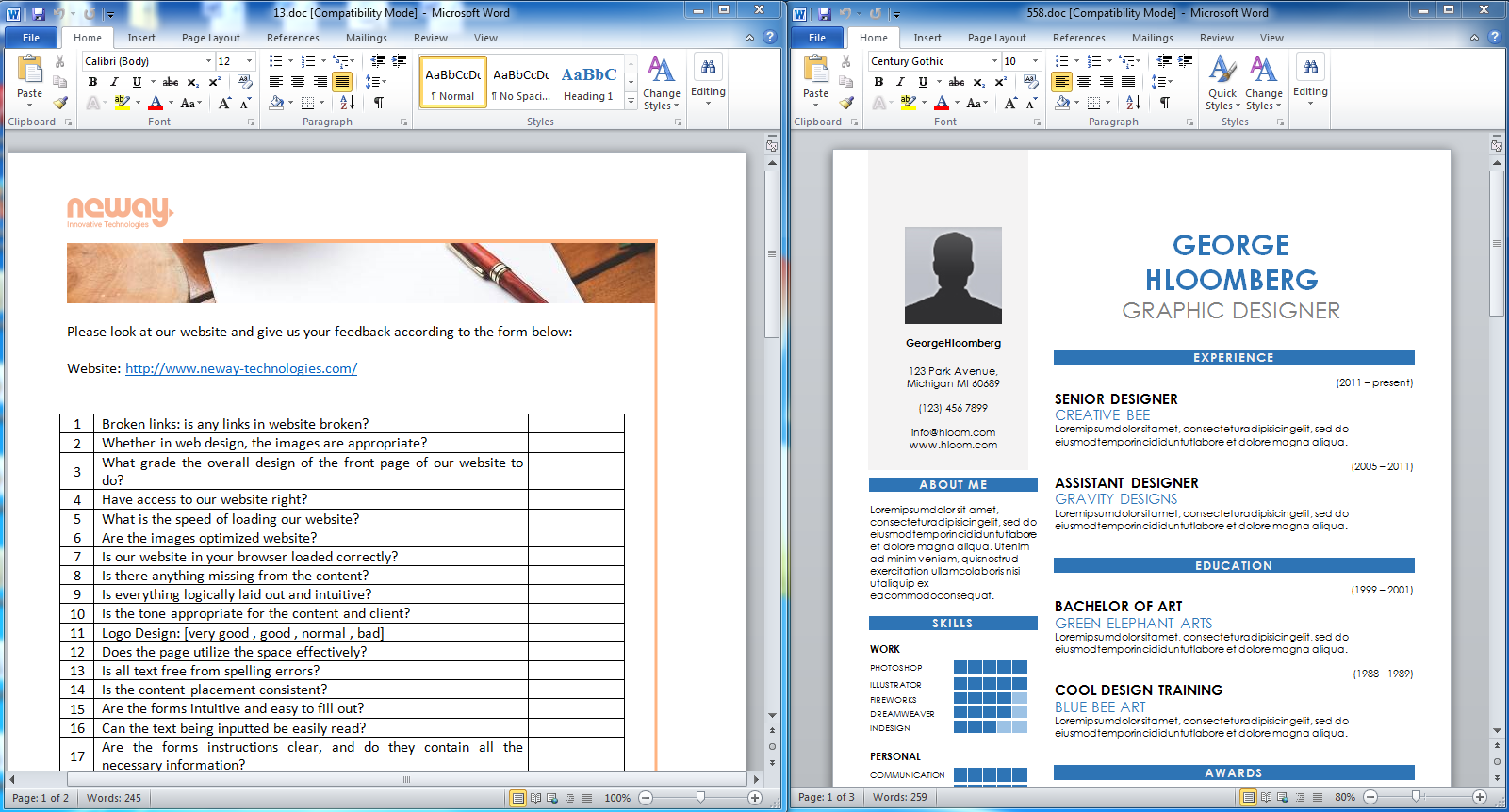The height and width of the screenshot is (812, 1509).
Task: Apply the Heading 1 style
Action: (588, 82)
